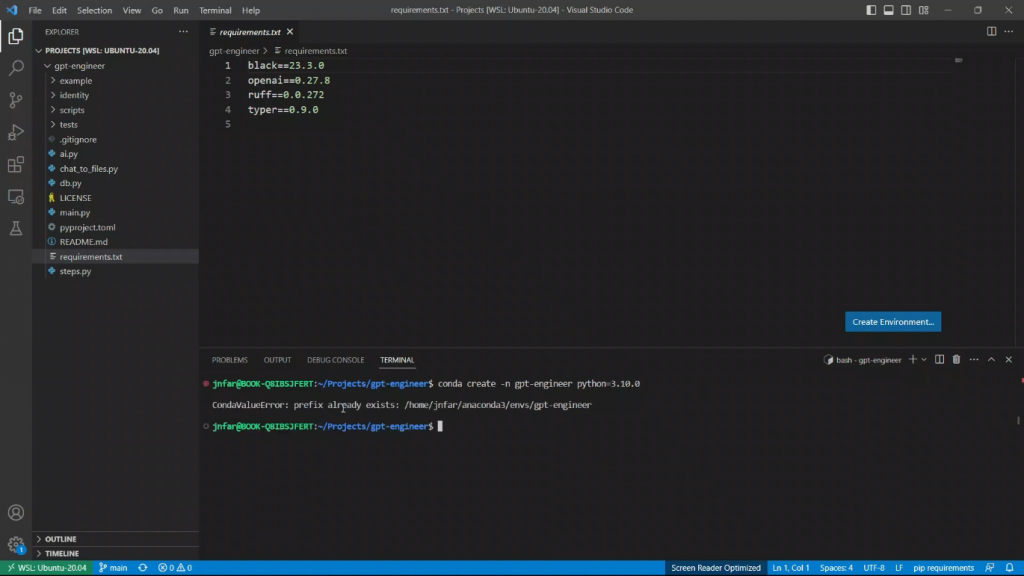This screenshot has width=1024, height=576.
Task: Open the Testing flask icon
Action: (16, 228)
